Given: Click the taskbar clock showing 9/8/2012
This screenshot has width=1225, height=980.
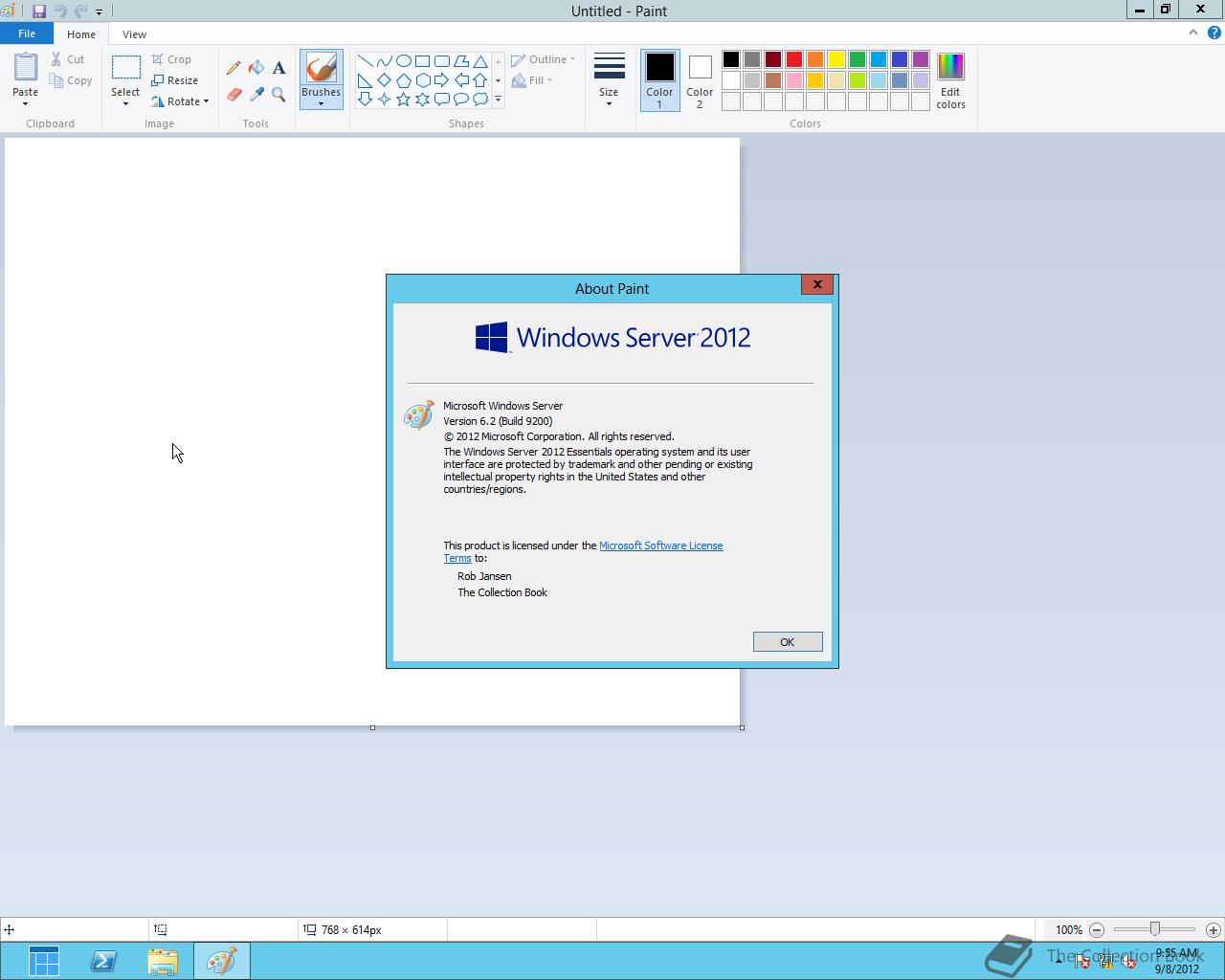Looking at the screenshot, I should tap(1176, 961).
